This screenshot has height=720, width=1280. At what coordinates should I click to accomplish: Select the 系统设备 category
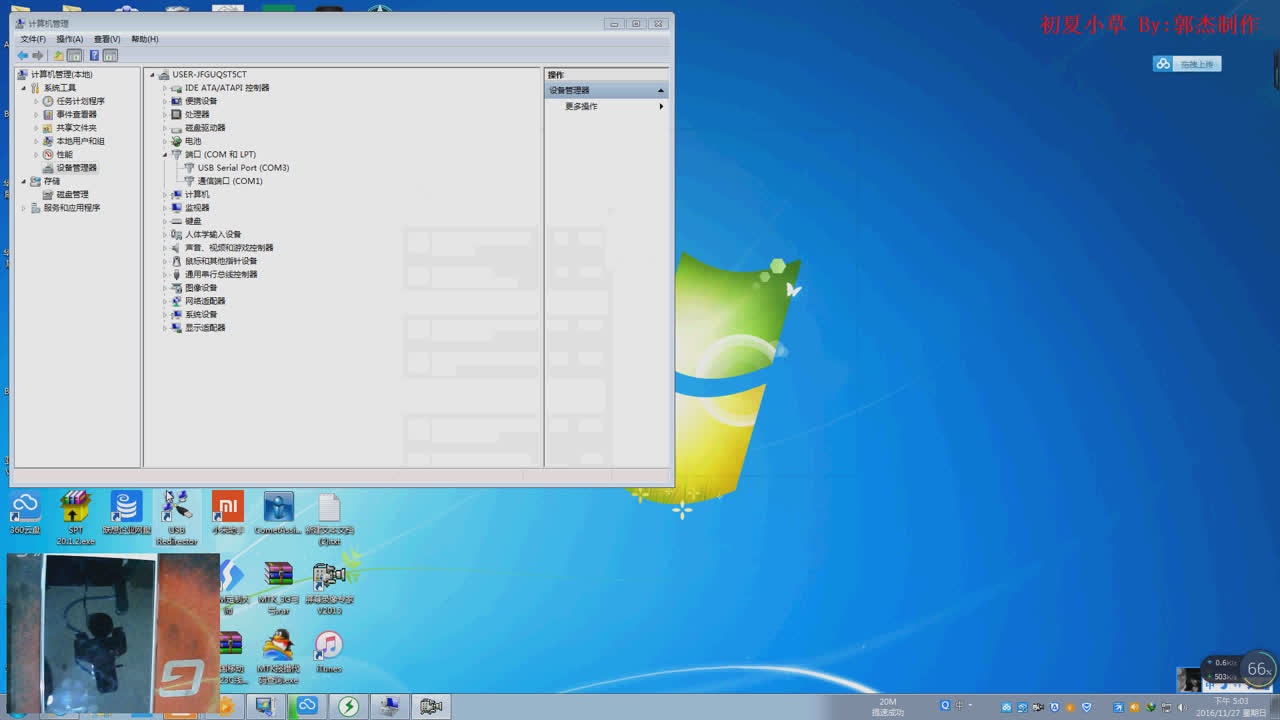coord(201,314)
